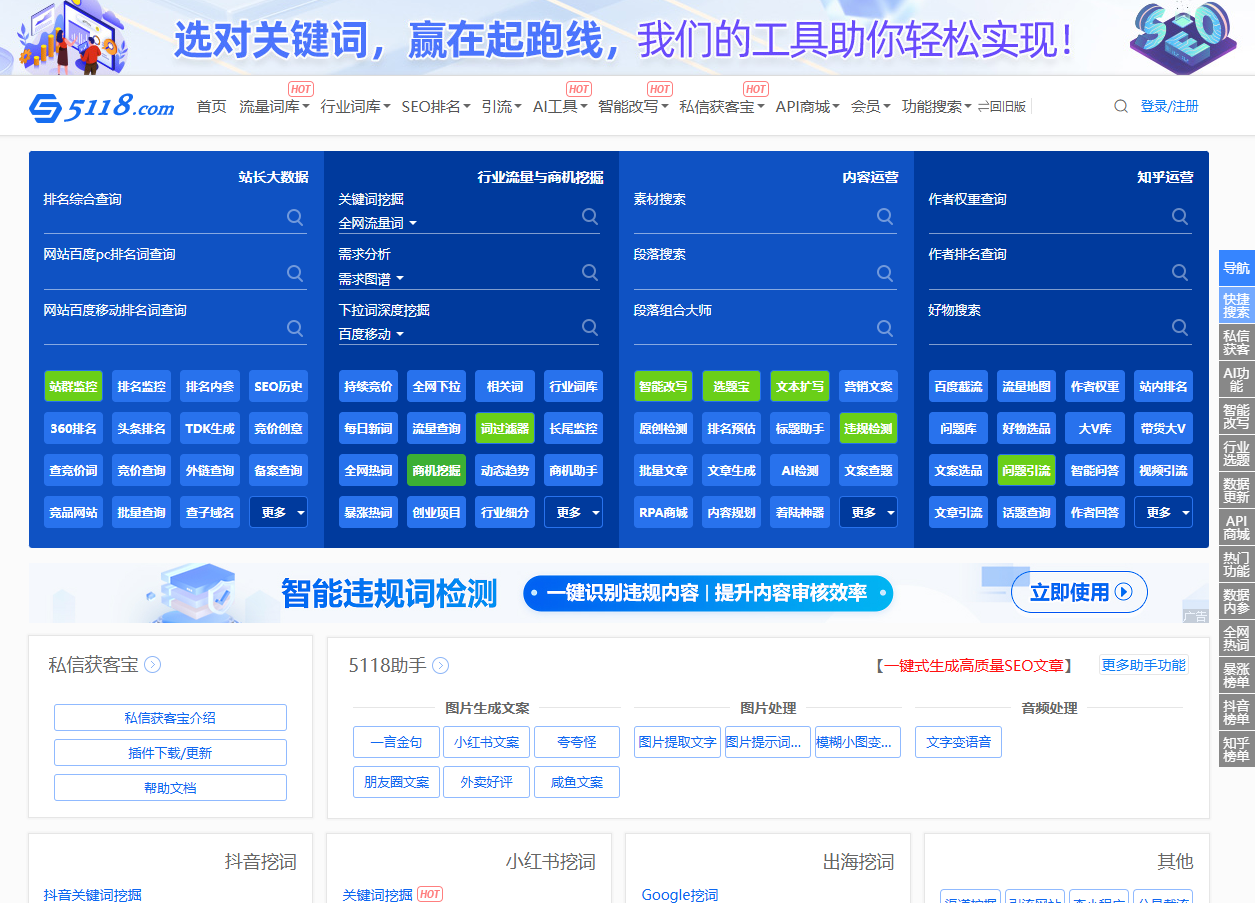This screenshot has width=1255, height=903.
Task: Click 文字变语音 helper button
Action: coord(958,742)
